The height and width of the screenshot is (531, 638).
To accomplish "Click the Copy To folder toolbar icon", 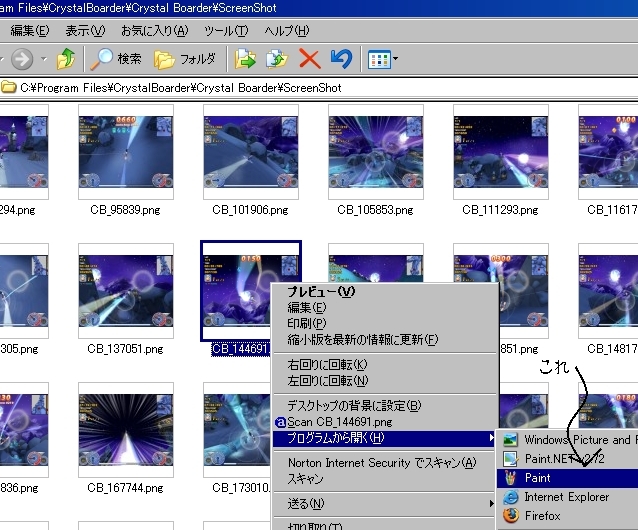I will tap(277, 59).
